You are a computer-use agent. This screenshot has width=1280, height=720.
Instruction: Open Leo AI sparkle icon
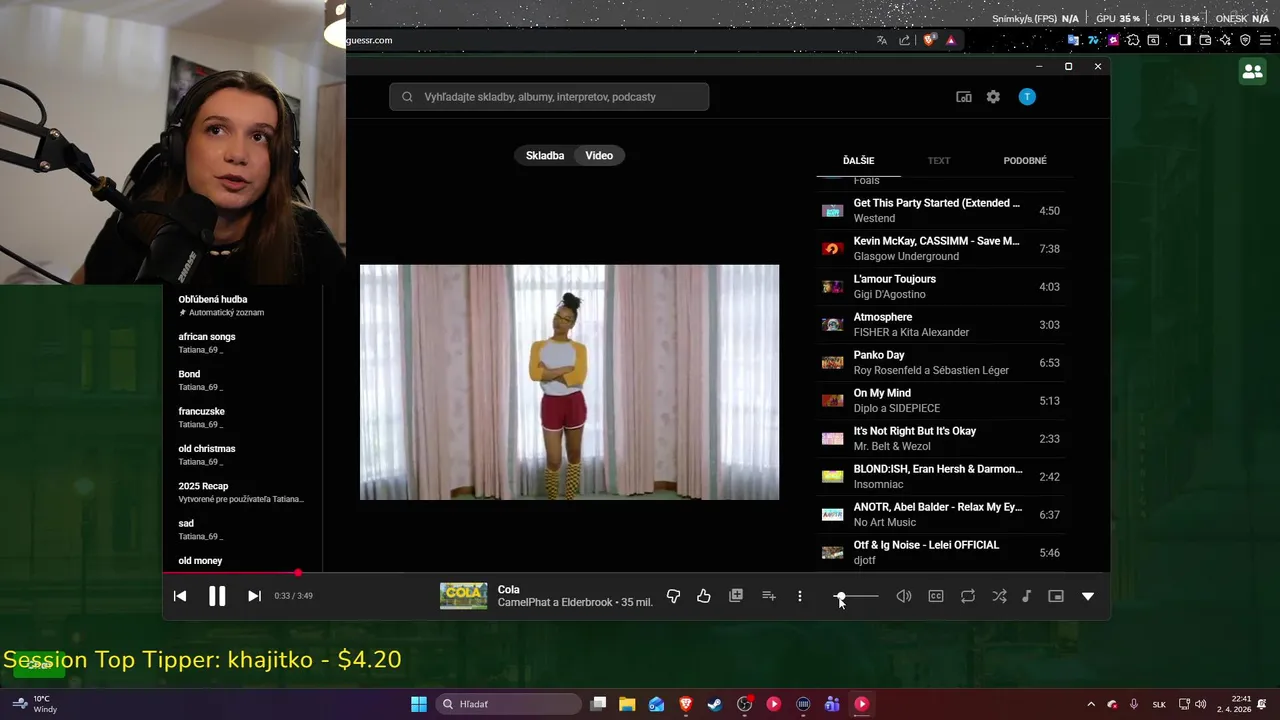[1225, 40]
